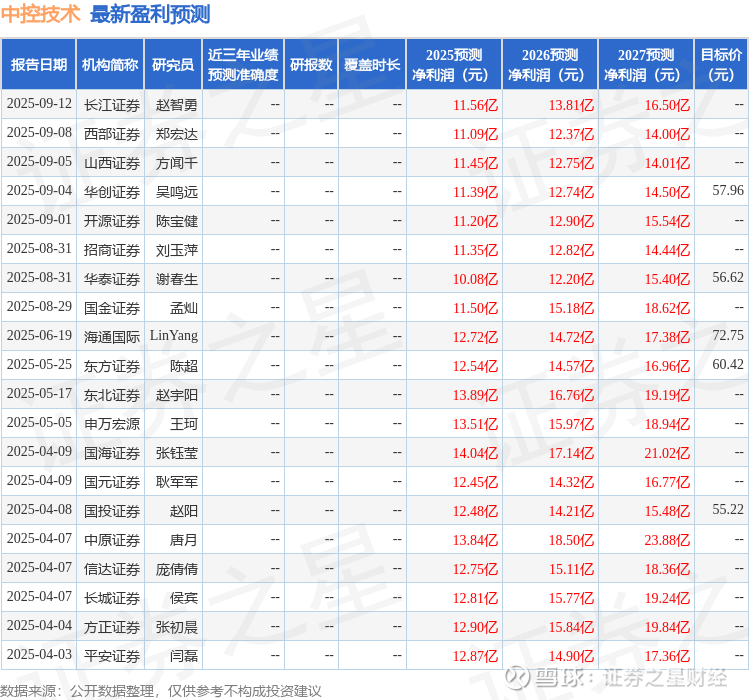Select the 长江证券 institution cell
The height and width of the screenshot is (700, 749).
[x=112, y=105]
